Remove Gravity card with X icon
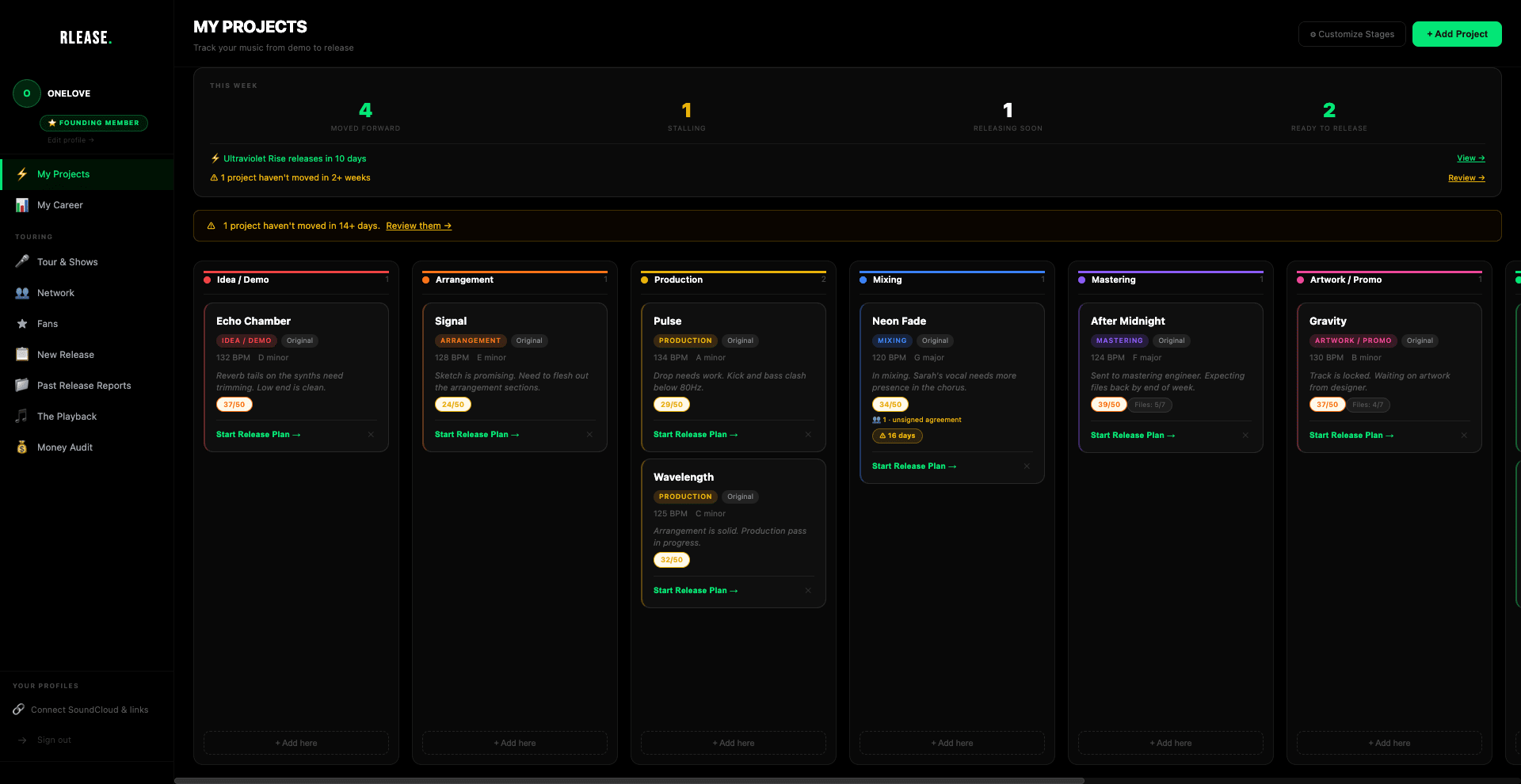Screen dimensions: 1521x784 (x=1464, y=436)
